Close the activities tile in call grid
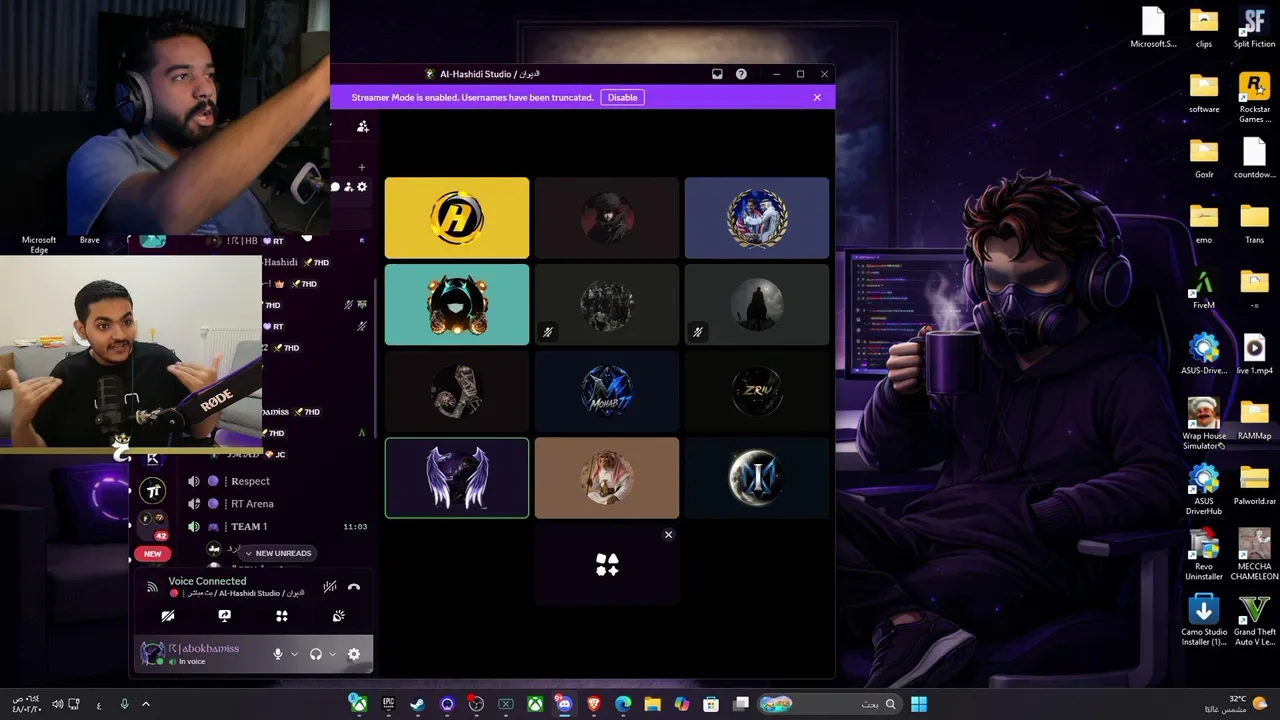The image size is (1280, 720). [x=669, y=535]
